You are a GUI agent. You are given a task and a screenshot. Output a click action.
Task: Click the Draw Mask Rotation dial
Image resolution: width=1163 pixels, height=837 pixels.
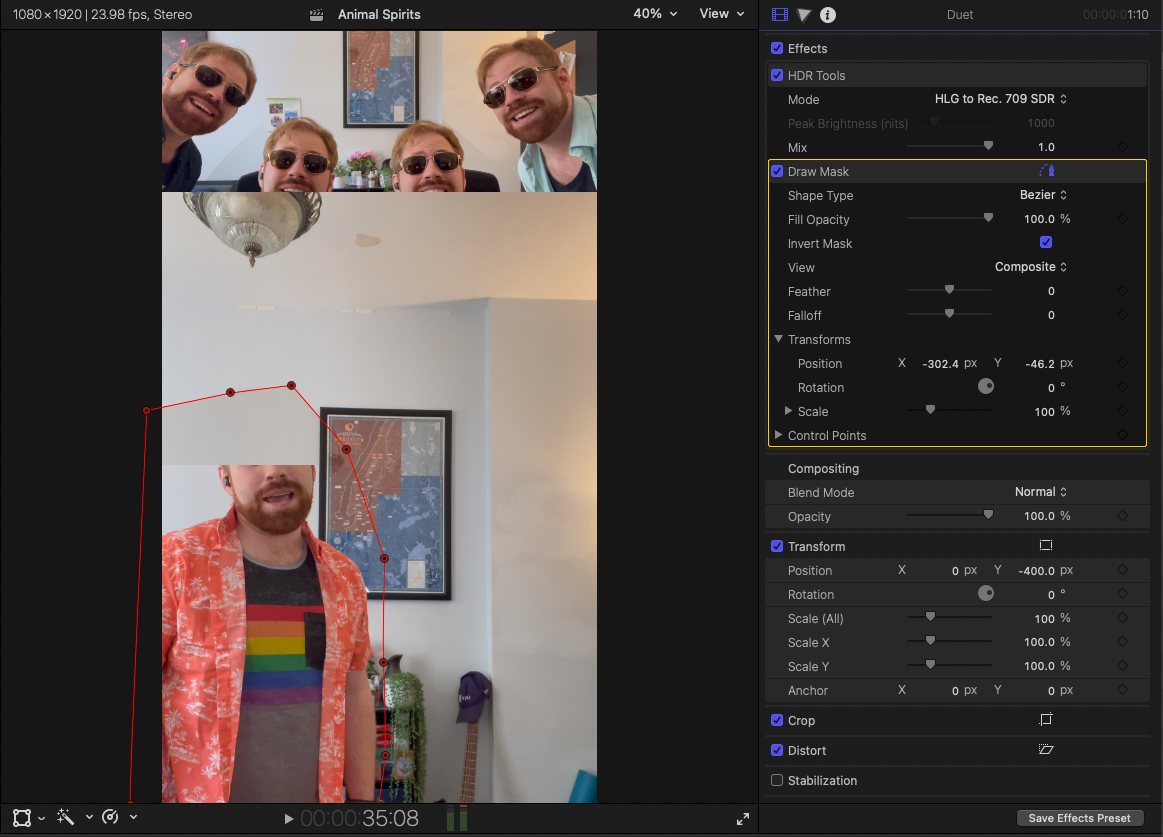click(x=986, y=387)
